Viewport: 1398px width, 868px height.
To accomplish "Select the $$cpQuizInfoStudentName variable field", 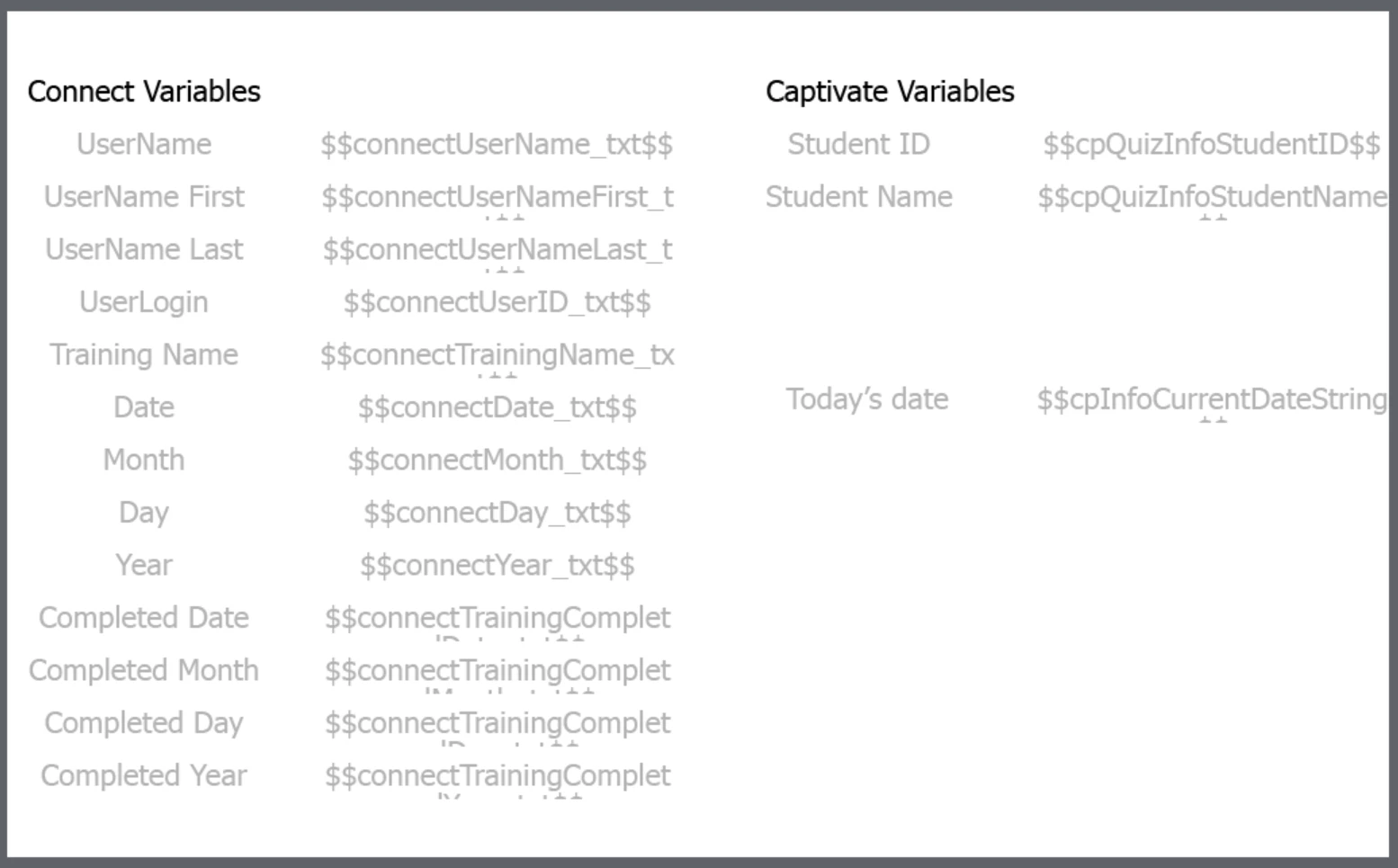I will point(1212,198).
